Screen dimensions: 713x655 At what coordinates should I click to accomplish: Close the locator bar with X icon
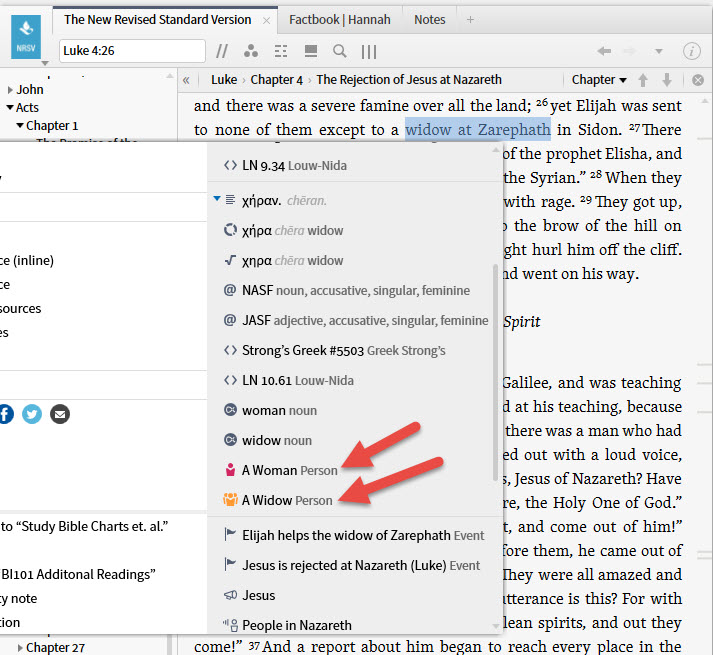[698, 81]
